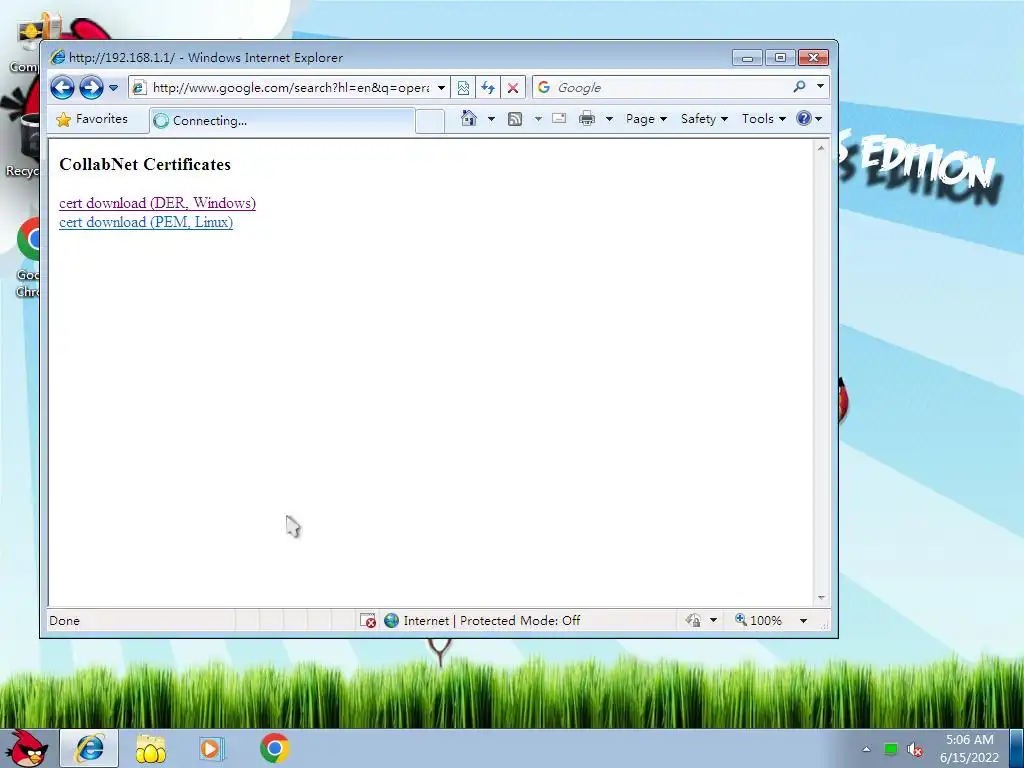Select the Google Chrome desktop shortcut

(x=27, y=257)
